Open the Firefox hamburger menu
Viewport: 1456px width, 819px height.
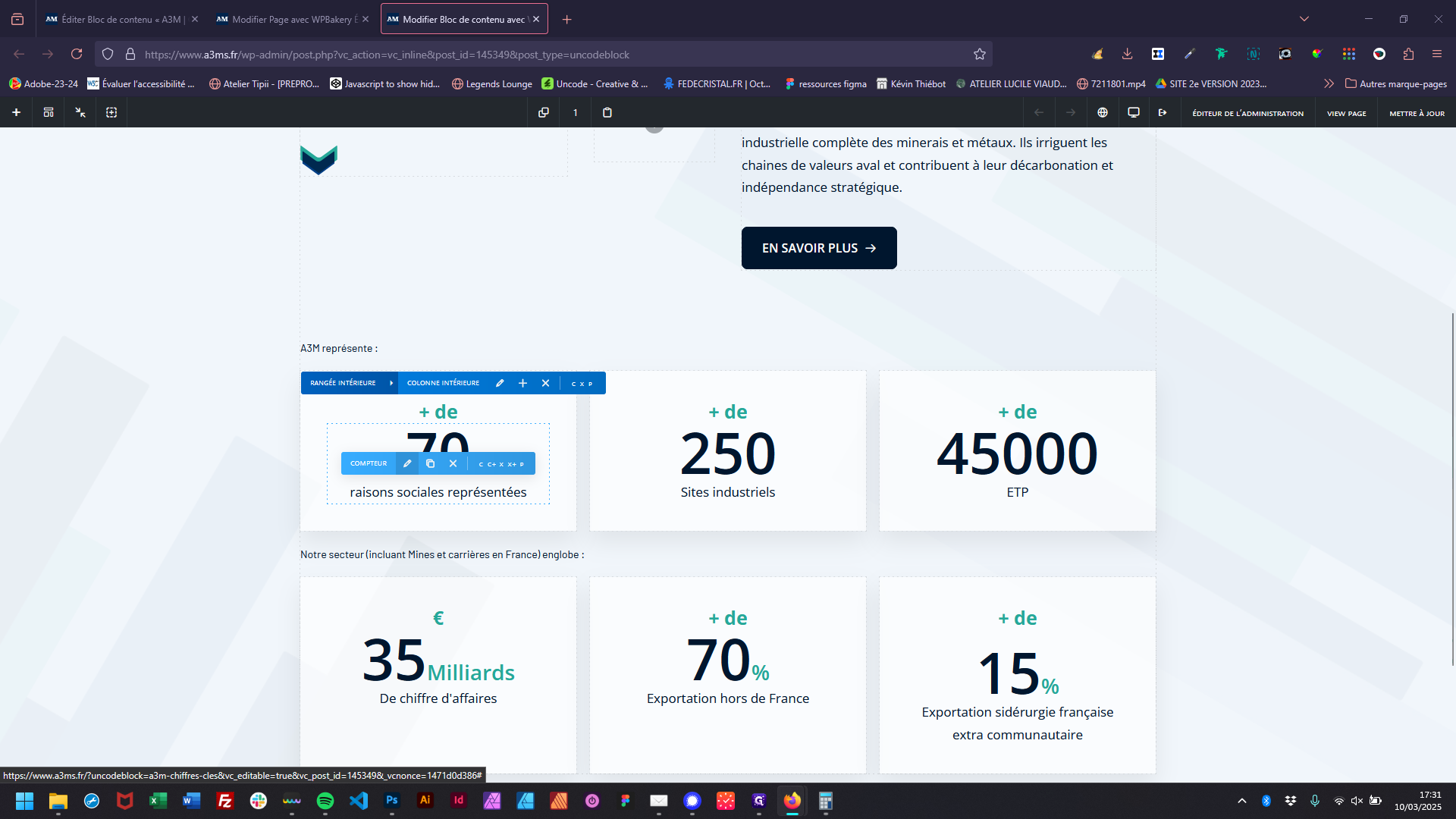(1437, 54)
